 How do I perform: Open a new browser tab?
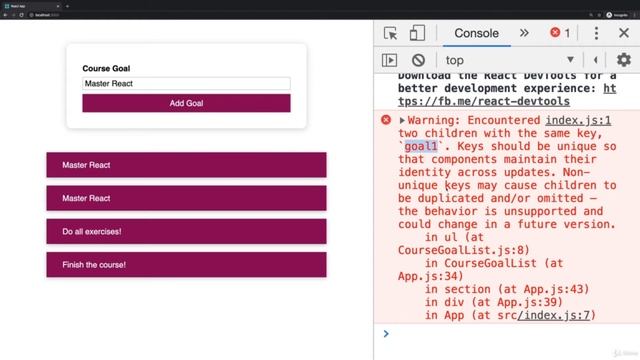[x=67, y=6]
